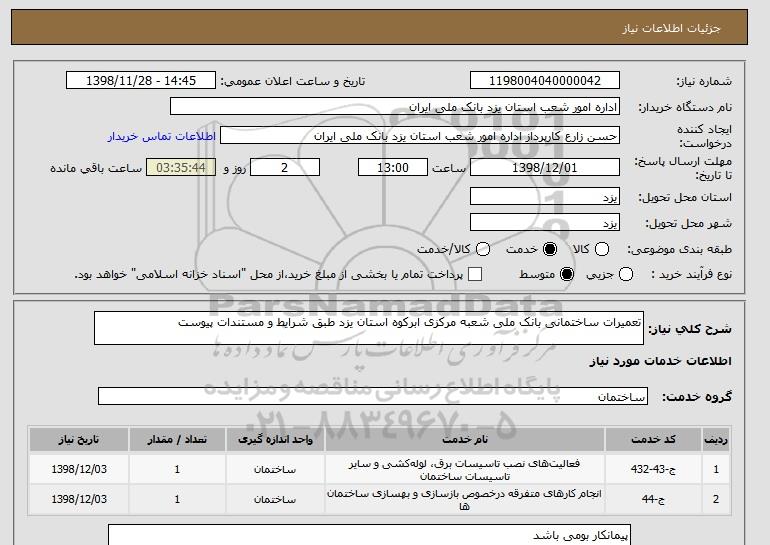Click the ایجاد کننده درخواست field
This screenshot has height=545, width=770.
pos(420,136)
